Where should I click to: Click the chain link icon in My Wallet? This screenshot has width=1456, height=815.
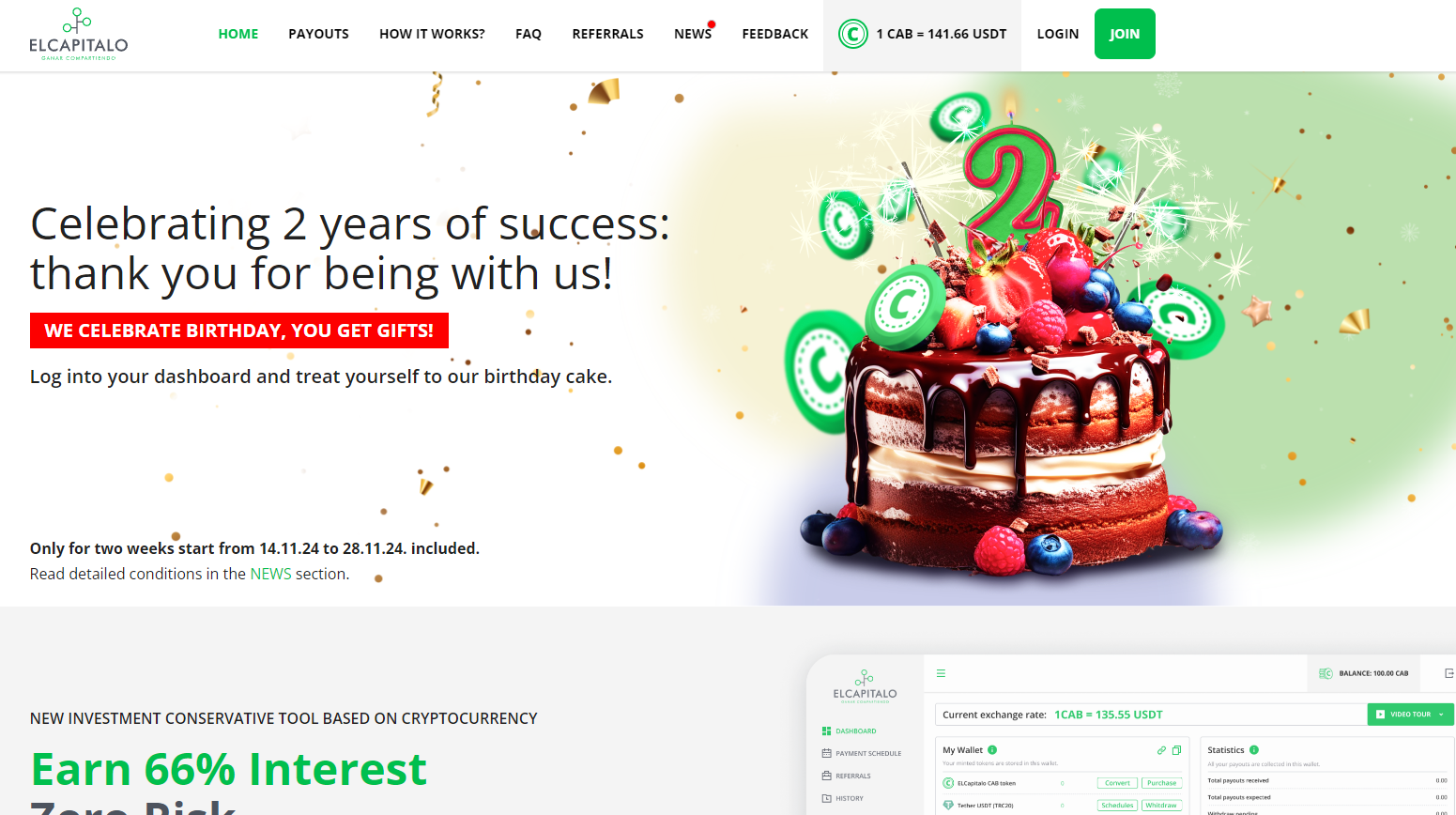pos(1161,750)
